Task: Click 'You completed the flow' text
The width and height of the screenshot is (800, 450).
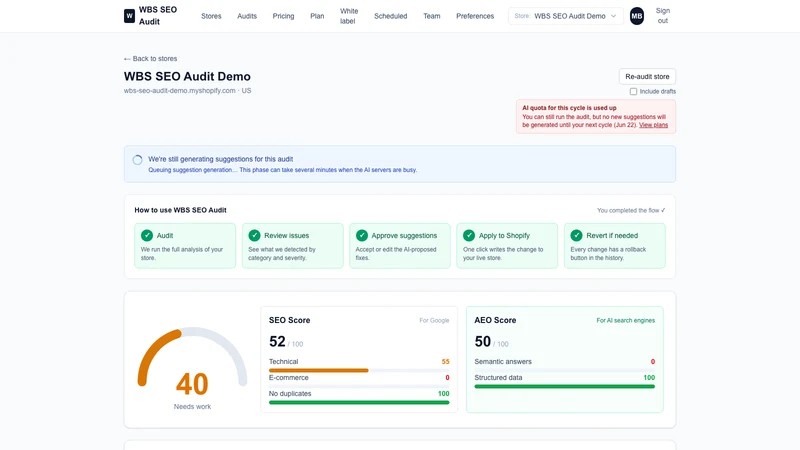Action: click(x=631, y=210)
